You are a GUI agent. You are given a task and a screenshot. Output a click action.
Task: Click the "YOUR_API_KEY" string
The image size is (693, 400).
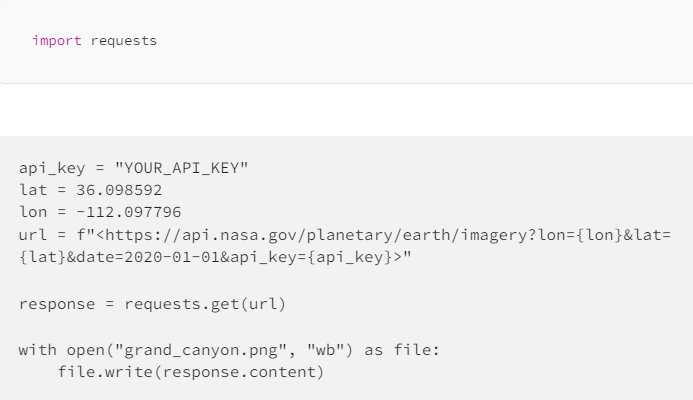tap(182, 168)
